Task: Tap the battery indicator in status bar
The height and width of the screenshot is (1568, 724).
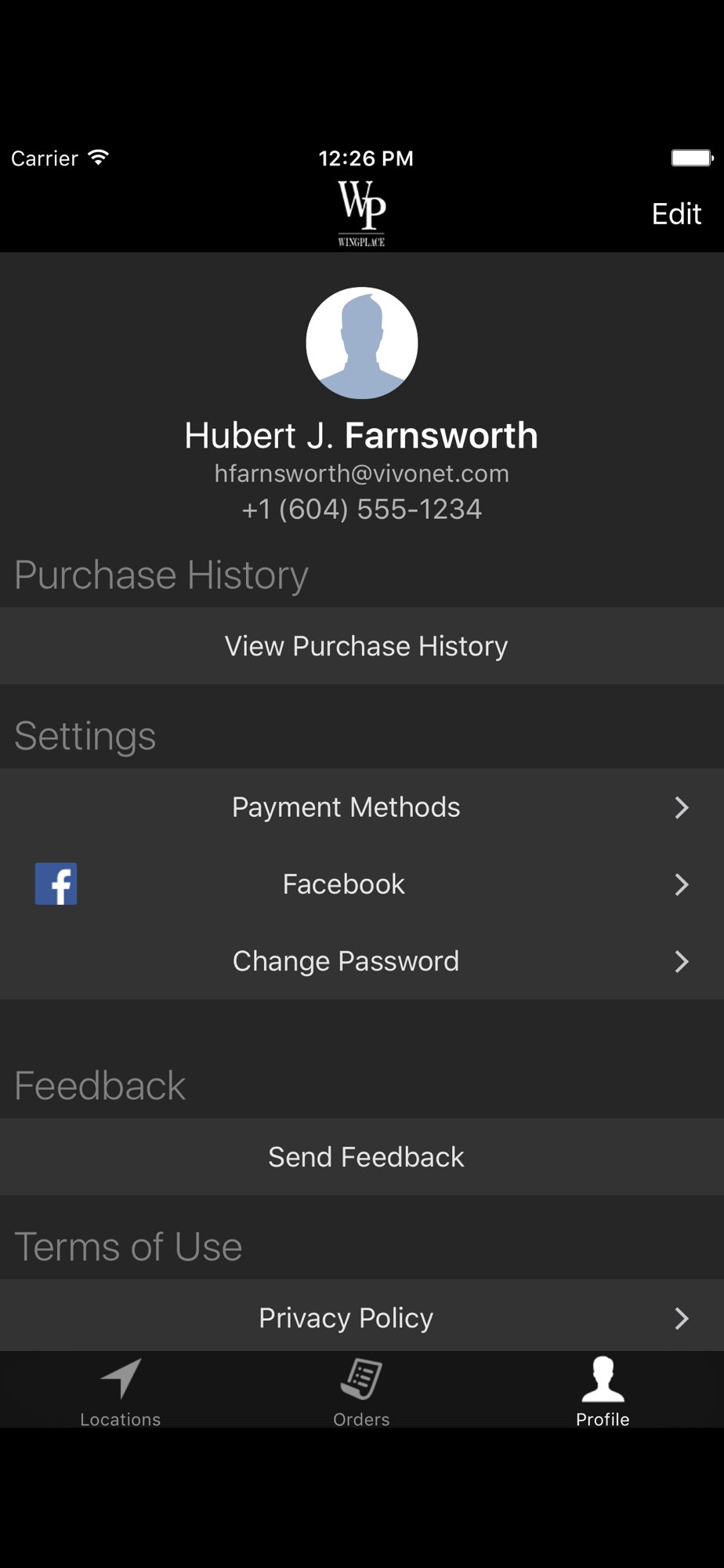Action: 692,158
